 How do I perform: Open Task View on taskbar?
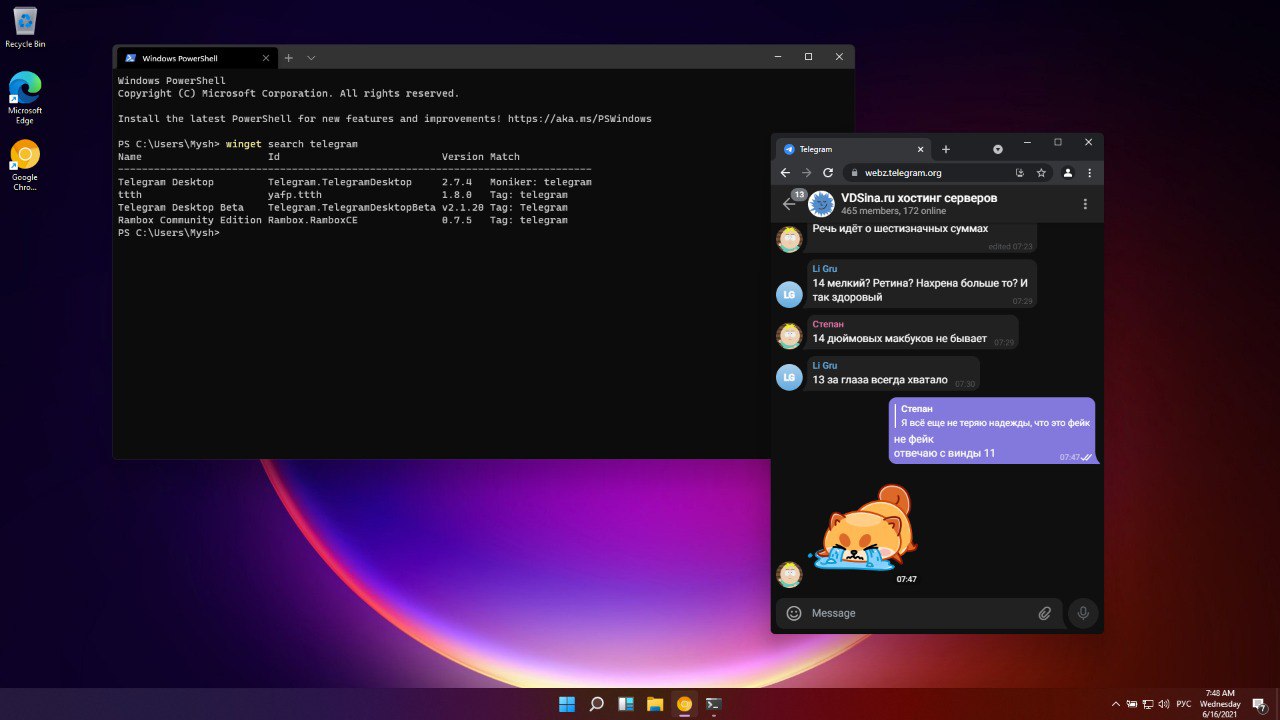point(626,704)
